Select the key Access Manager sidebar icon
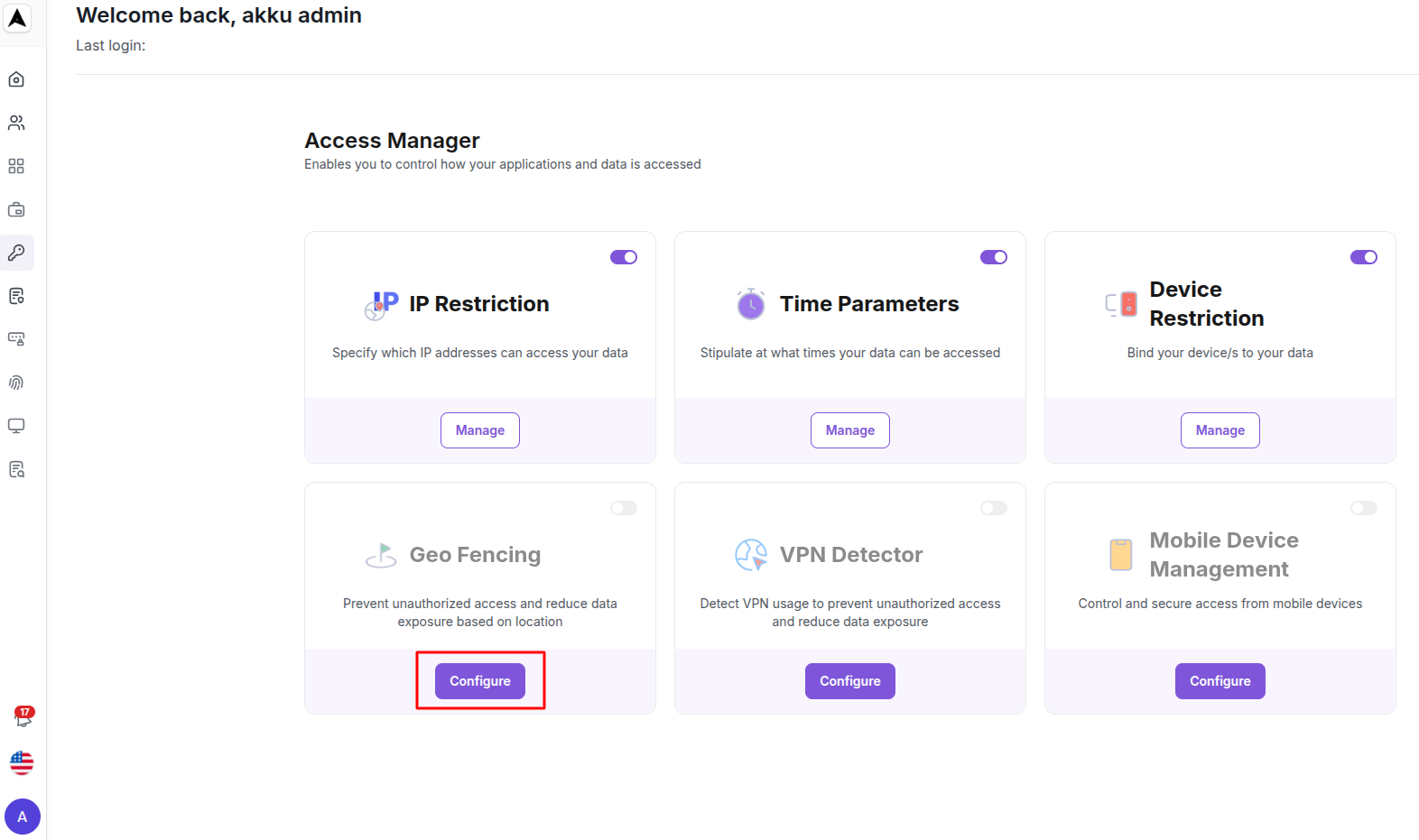Viewport: 1419px width, 840px height. (x=16, y=253)
